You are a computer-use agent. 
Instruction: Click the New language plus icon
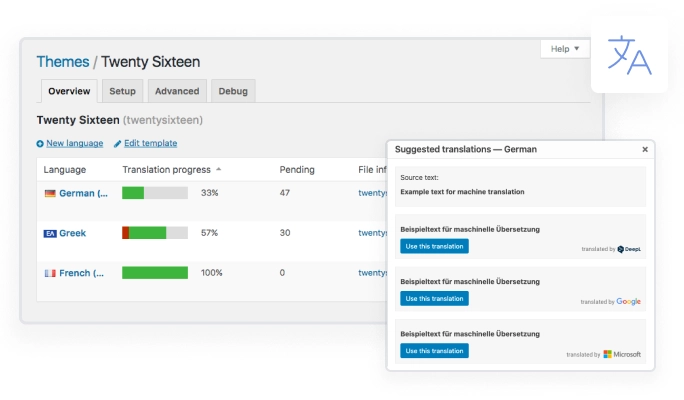[x=40, y=144]
